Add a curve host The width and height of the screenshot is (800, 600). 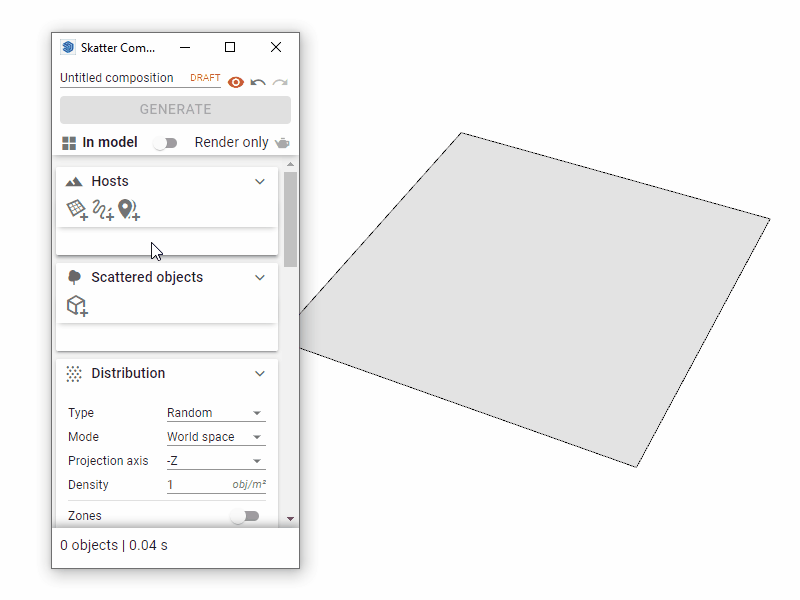103,210
